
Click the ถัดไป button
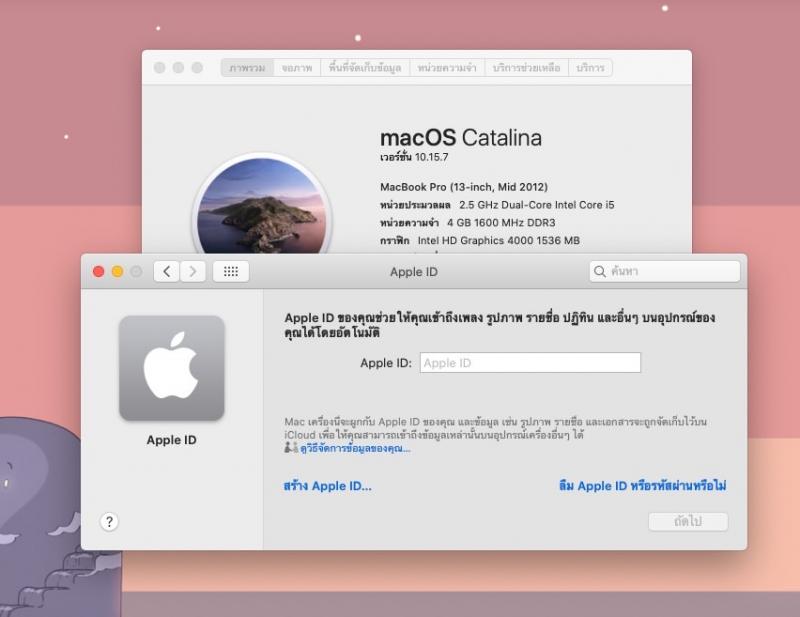[688, 522]
